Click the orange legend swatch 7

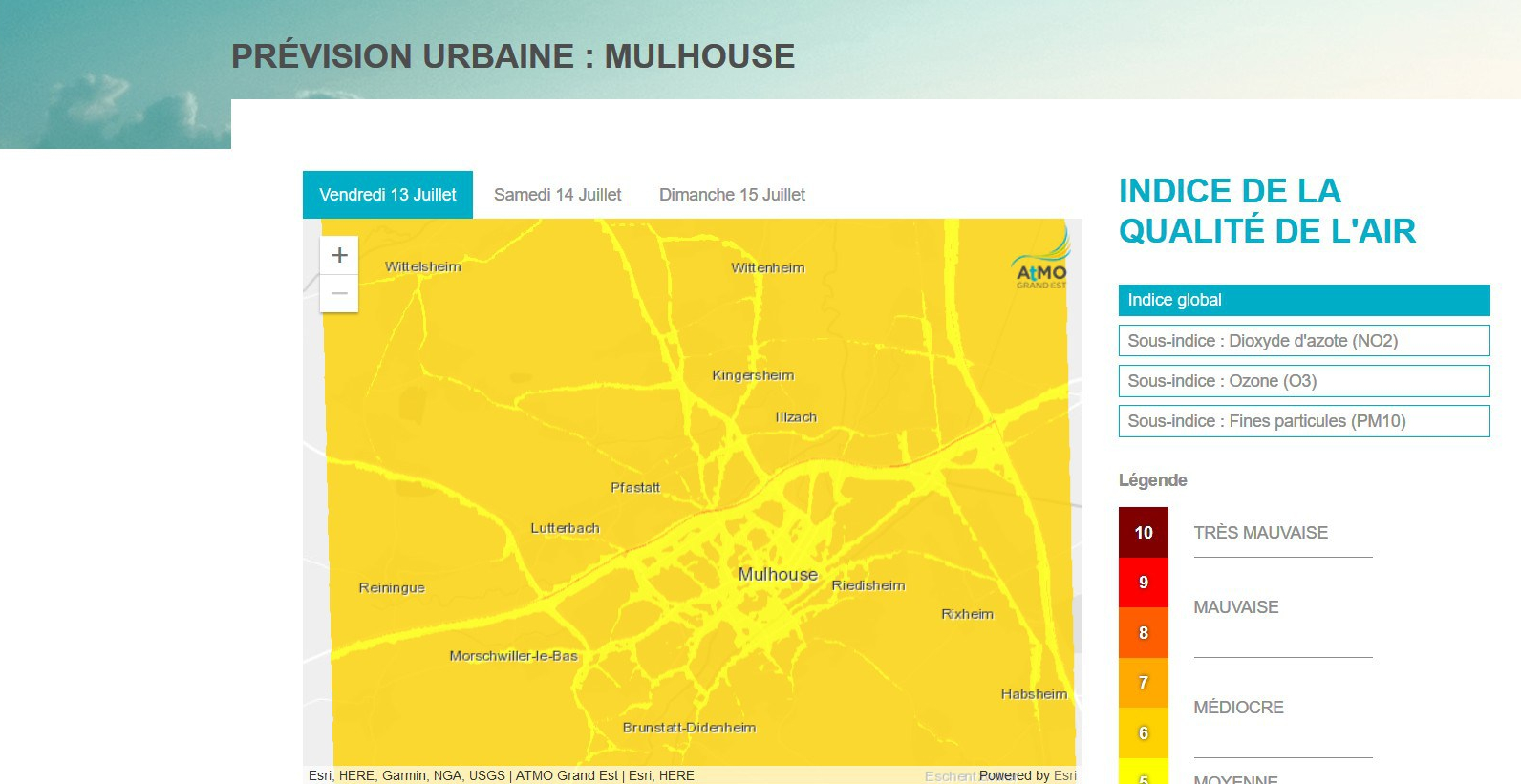(x=1143, y=683)
